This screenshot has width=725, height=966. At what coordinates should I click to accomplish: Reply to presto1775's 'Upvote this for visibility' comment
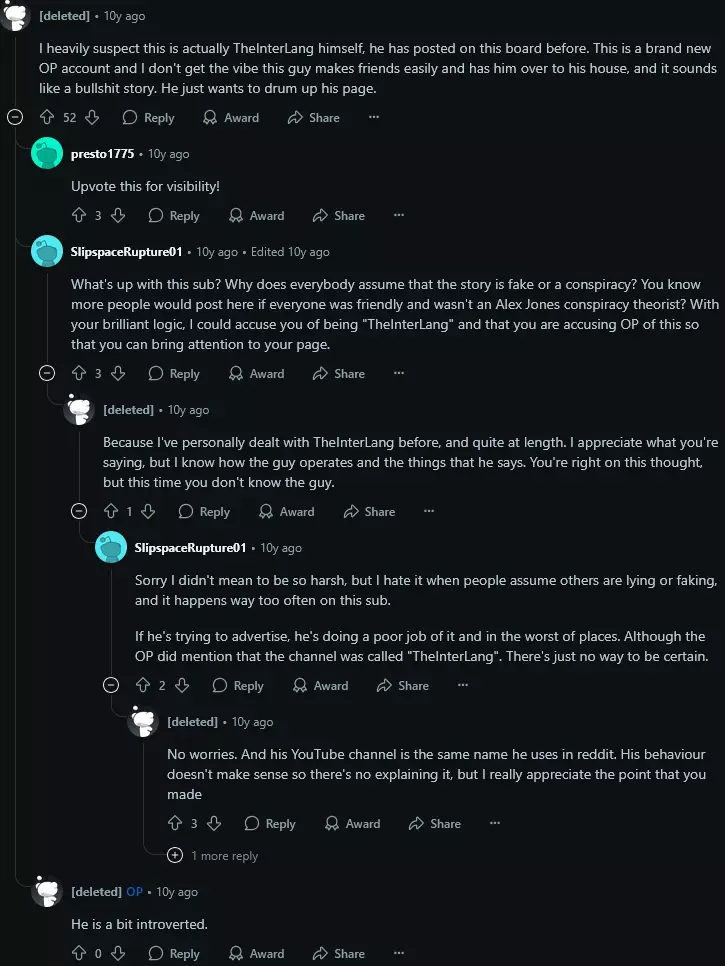click(174, 215)
